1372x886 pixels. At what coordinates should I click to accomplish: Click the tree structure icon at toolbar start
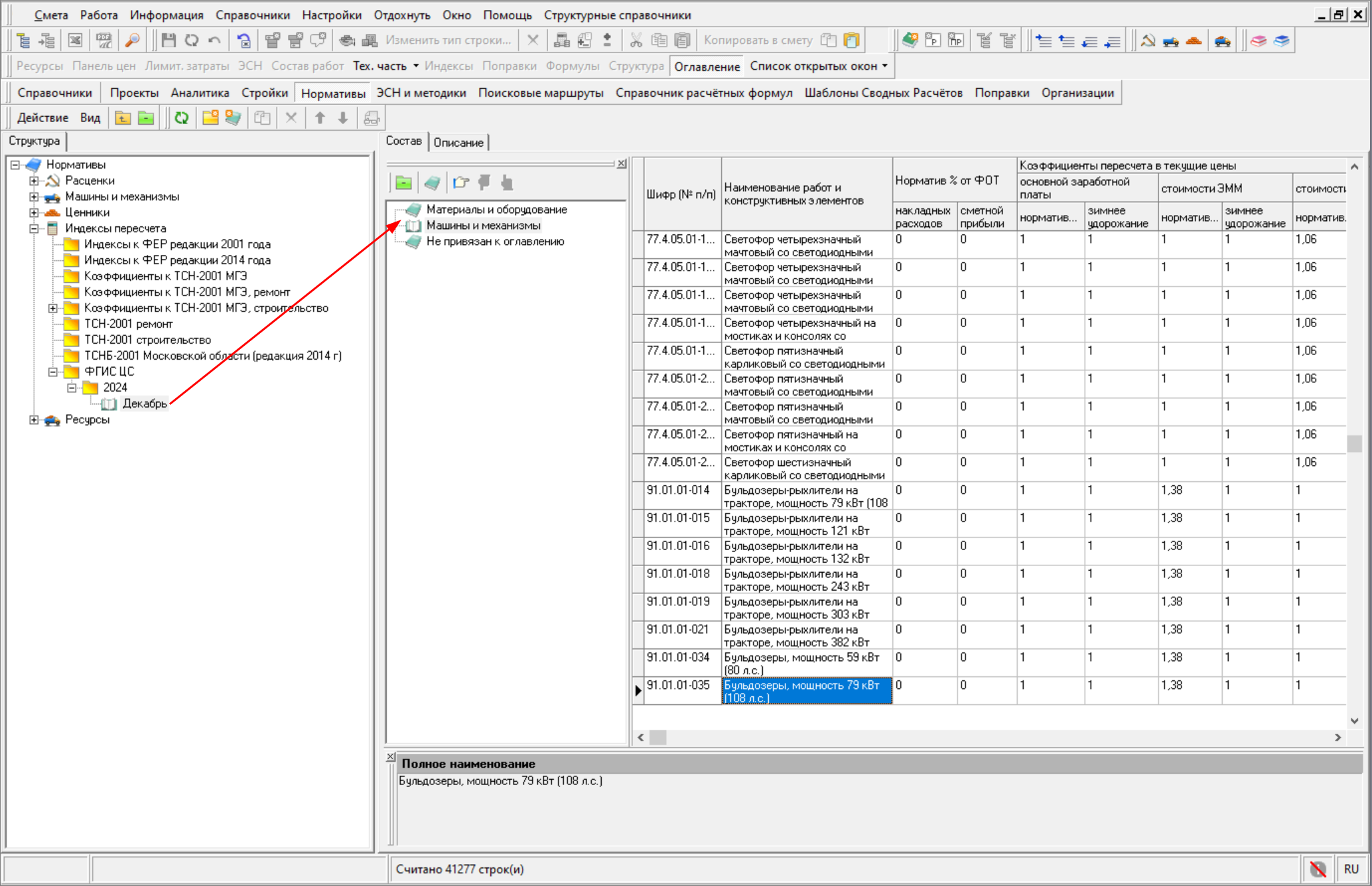(24, 40)
